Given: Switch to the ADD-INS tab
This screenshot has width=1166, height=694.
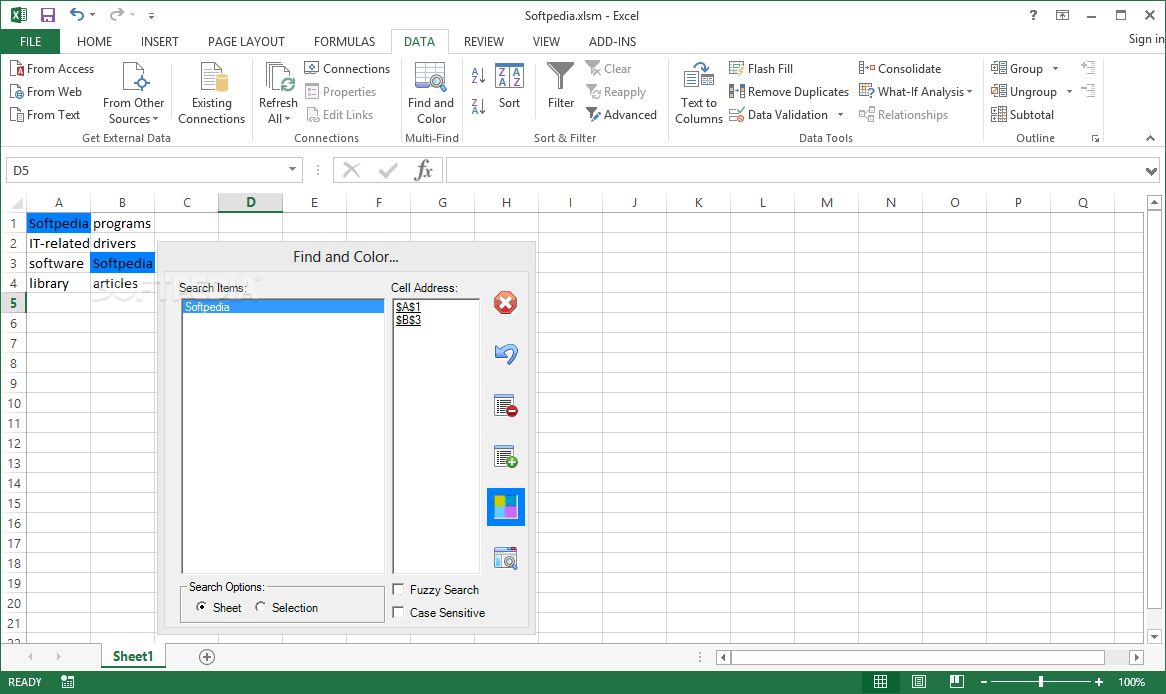Looking at the screenshot, I should click(613, 42).
